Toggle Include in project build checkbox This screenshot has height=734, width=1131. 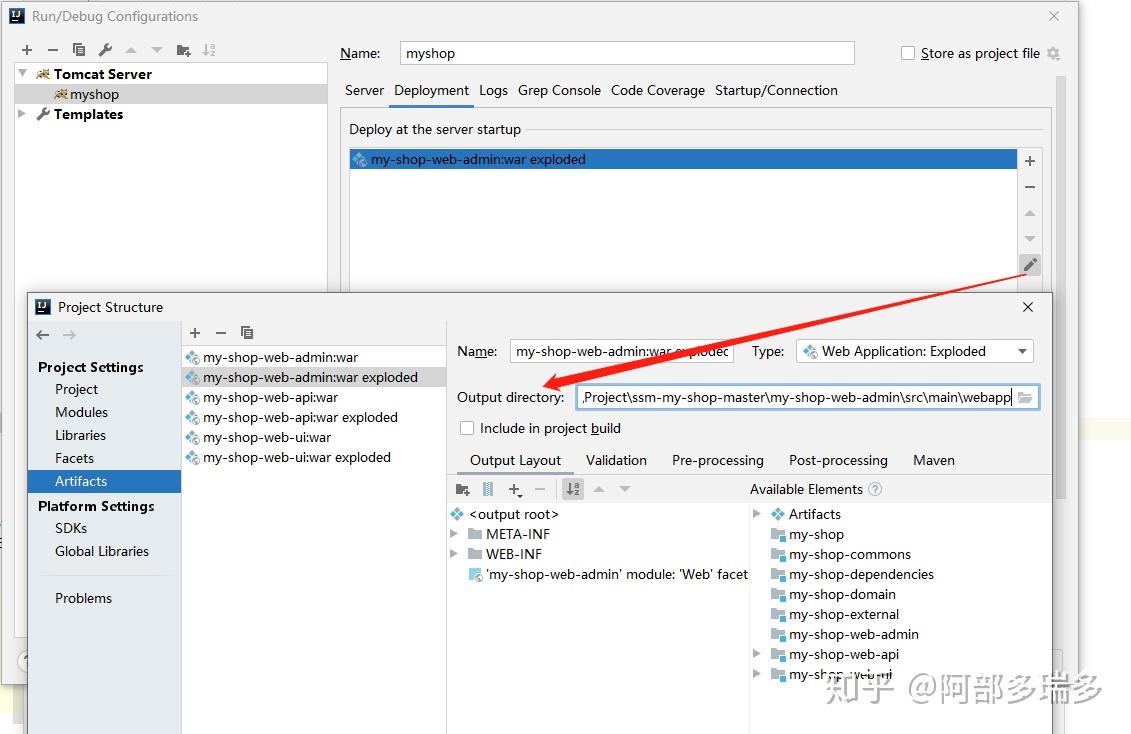click(x=467, y=428)
